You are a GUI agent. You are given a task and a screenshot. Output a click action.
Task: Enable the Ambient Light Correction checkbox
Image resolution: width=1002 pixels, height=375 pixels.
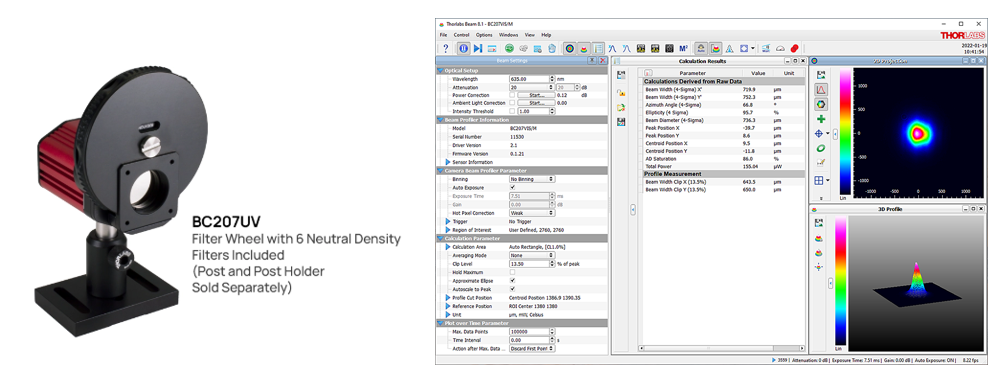tap(512, 102)
